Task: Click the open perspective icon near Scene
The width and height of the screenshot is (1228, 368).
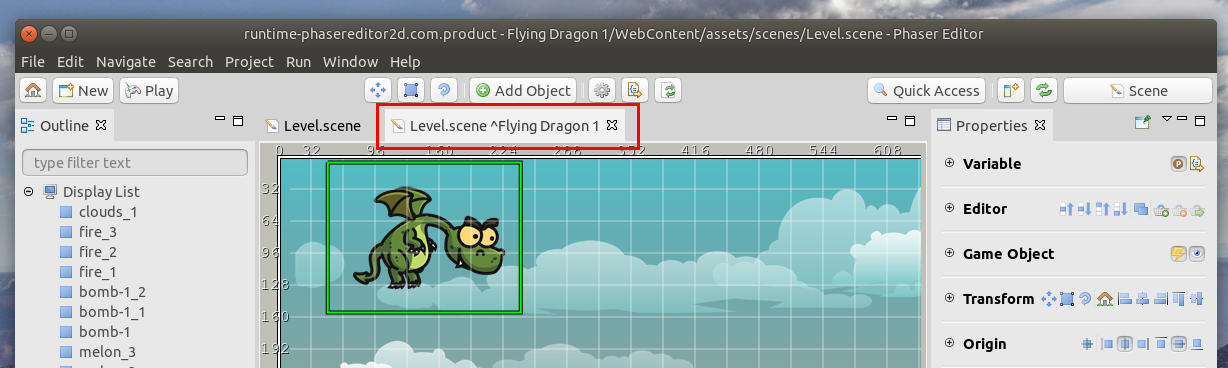Action: 1010,90
